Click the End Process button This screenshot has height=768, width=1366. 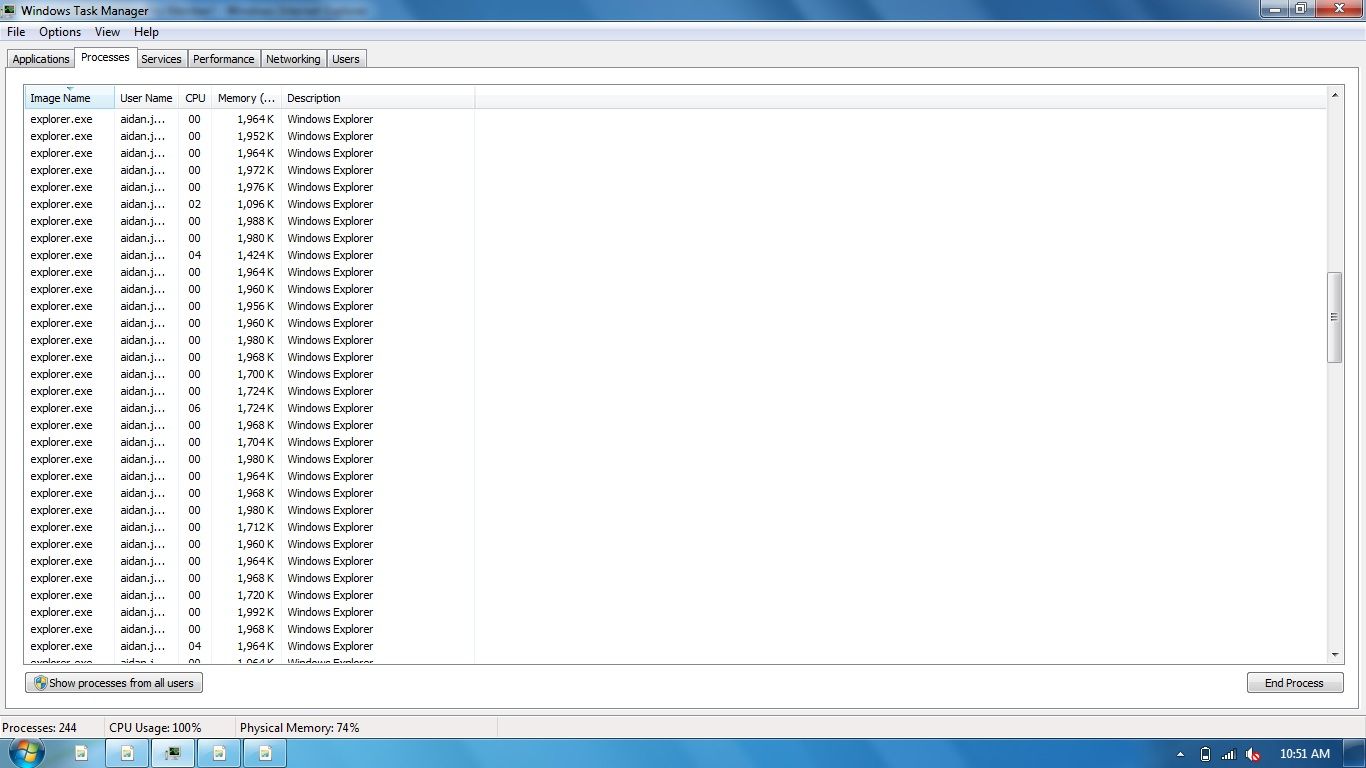(1294, 683)
